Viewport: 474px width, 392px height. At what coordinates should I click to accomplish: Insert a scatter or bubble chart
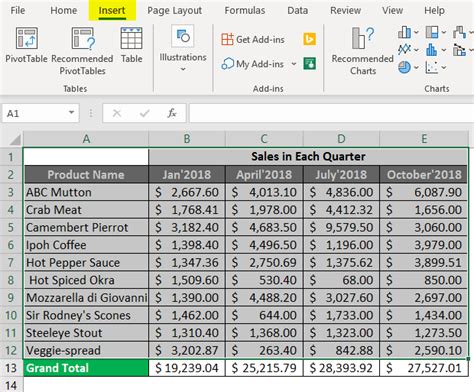[432, 67]
